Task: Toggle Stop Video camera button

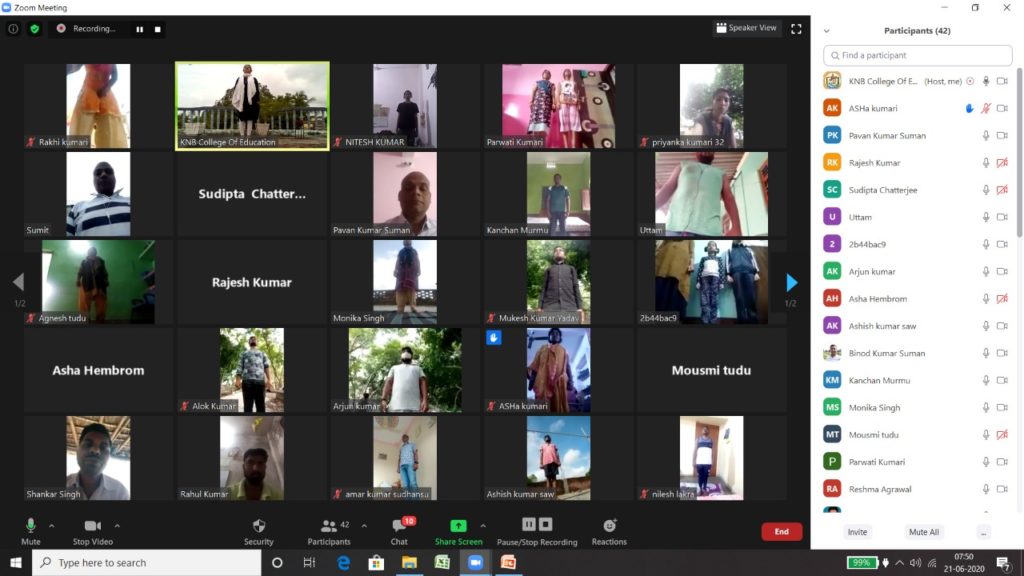Action: click(x=93, y=526)
